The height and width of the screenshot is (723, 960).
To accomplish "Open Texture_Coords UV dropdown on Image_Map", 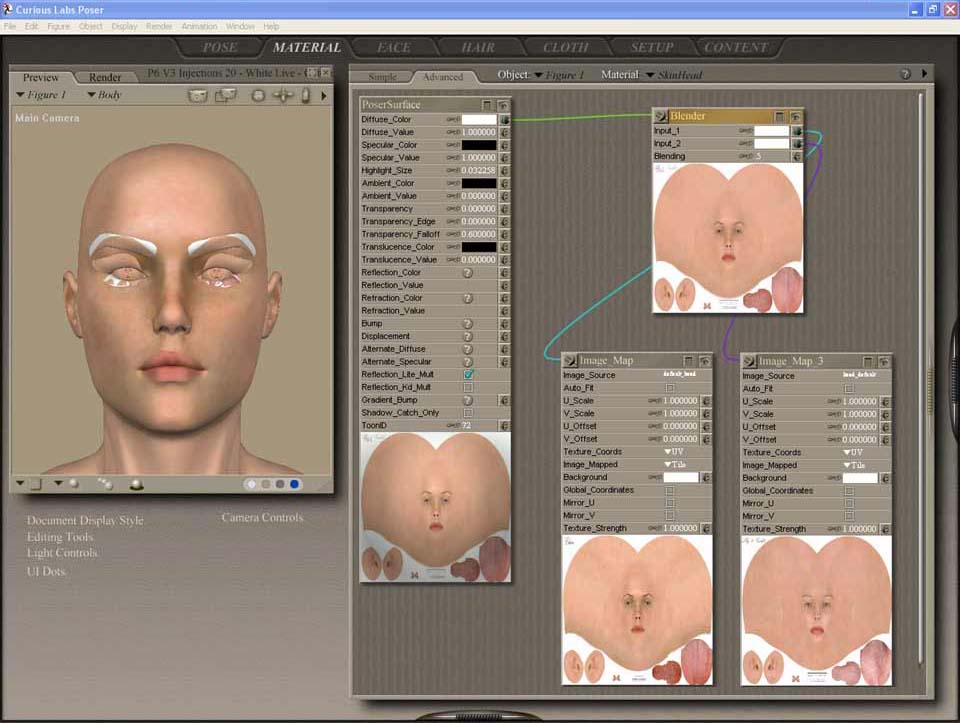I will click(x=678, y=452).
